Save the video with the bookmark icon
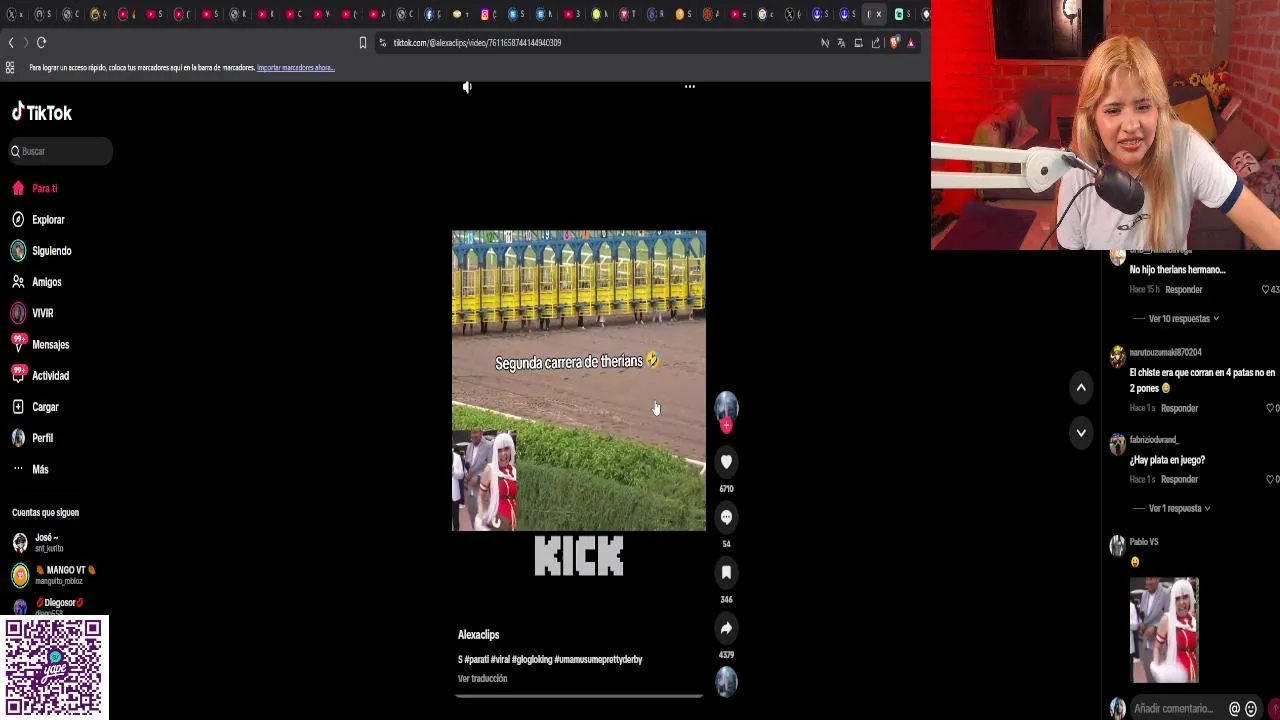This screenshot has width=1280, height=720. [x=726, y=572]
